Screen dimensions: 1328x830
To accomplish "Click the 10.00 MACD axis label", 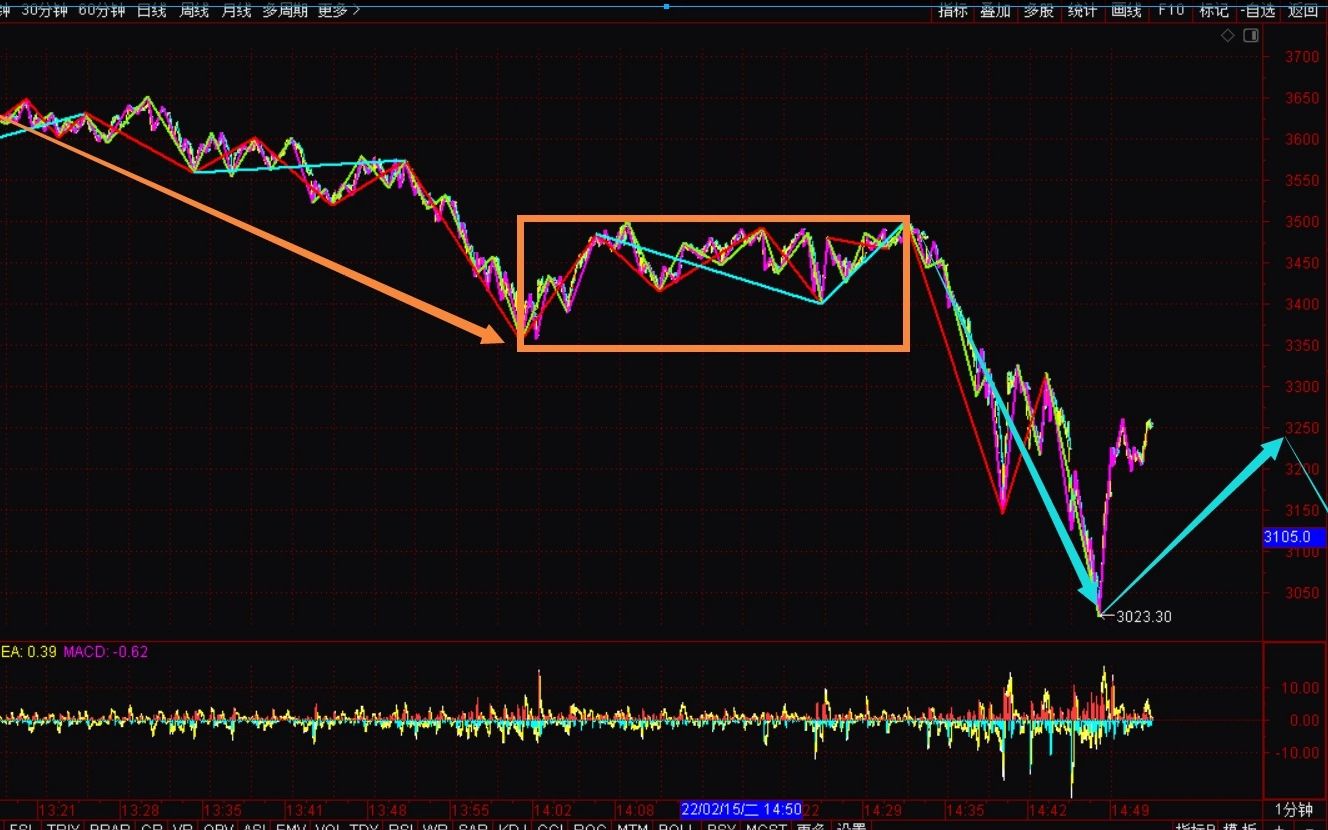I will pos(1301,688).
